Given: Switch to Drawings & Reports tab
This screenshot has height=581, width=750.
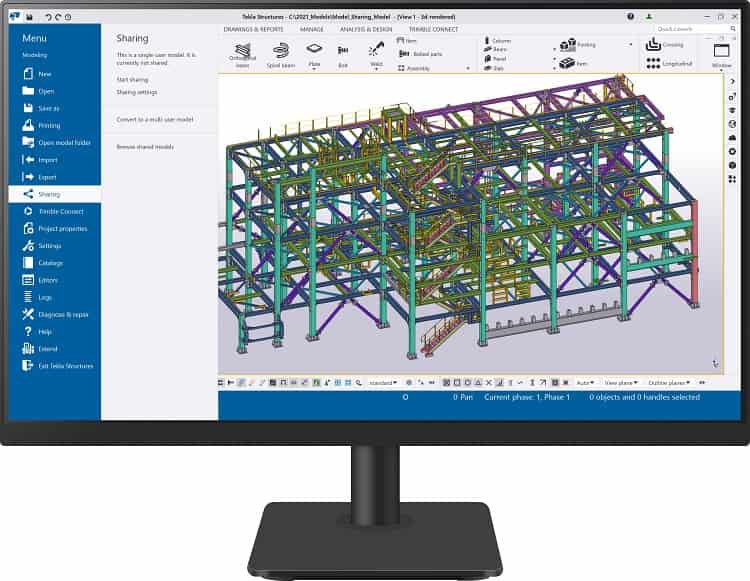Looking at the screenshot, I should tap(253, 30).
